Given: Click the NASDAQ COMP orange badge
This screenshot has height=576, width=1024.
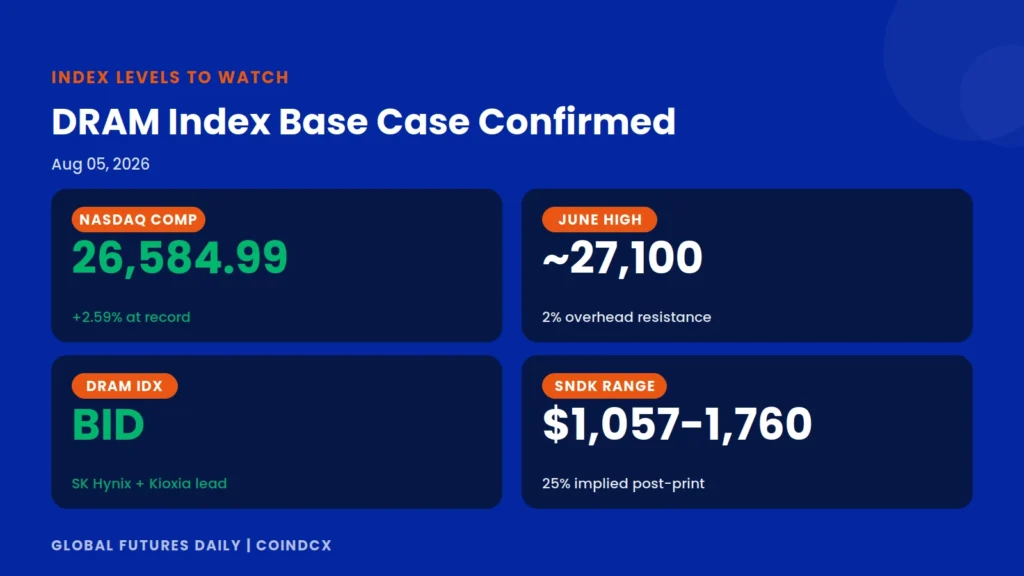Looking at the screenshot, I should pyautogui.click(x=138, y=219).
